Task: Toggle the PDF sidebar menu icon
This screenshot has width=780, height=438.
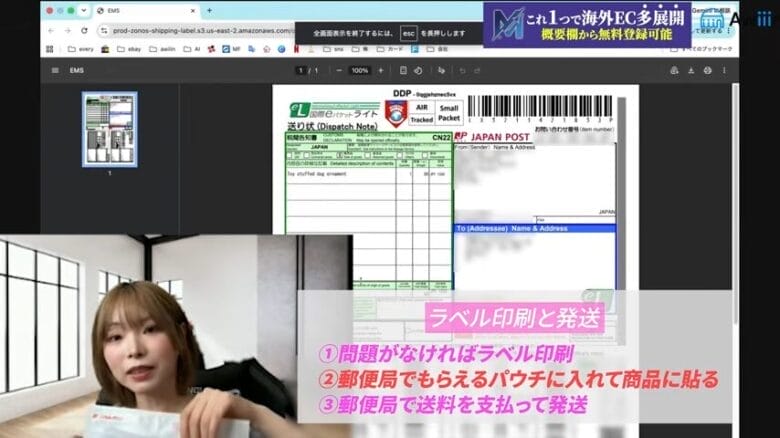Action: 55,71
